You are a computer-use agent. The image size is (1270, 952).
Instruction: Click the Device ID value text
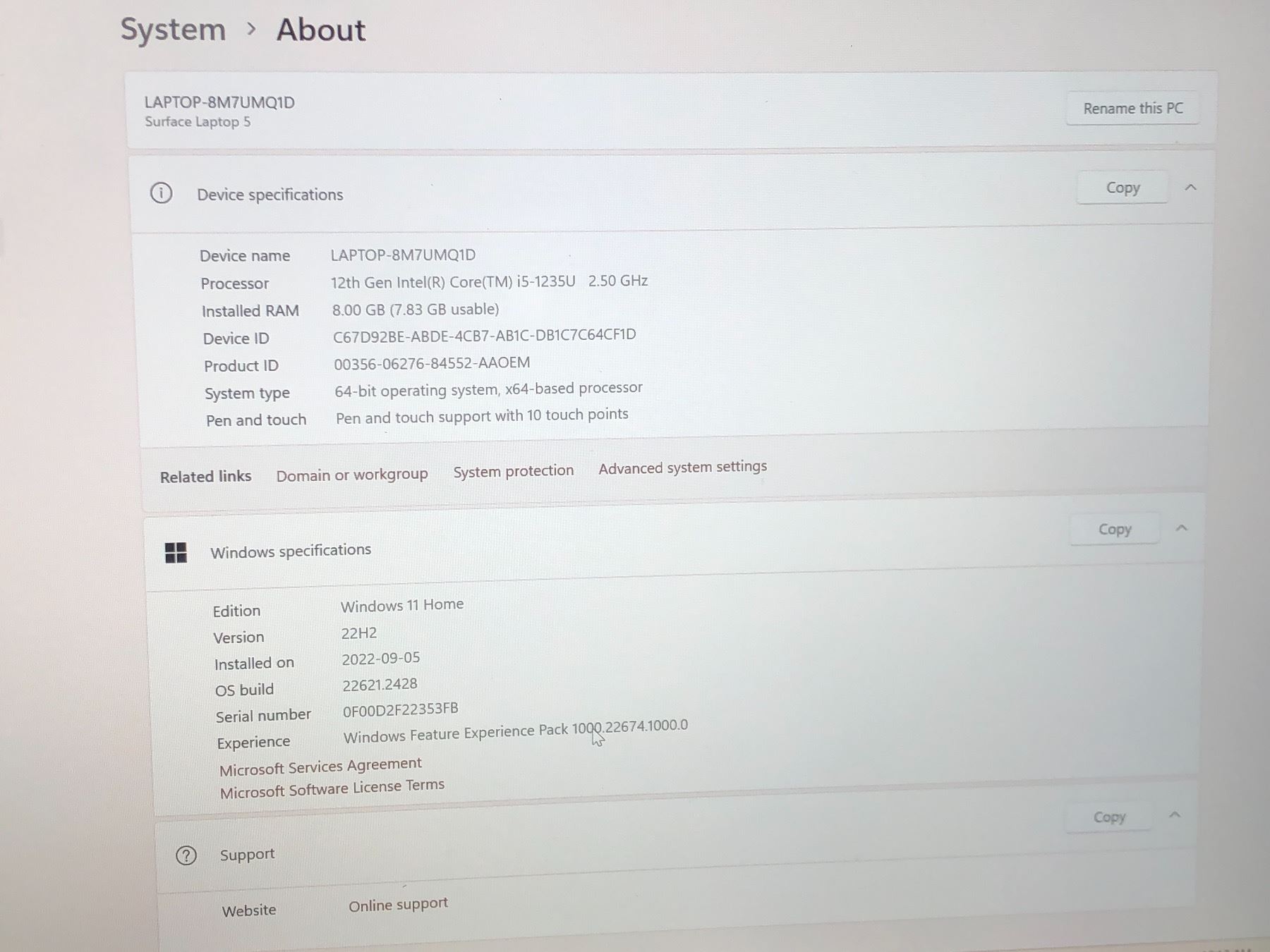(x=484, y=336)
